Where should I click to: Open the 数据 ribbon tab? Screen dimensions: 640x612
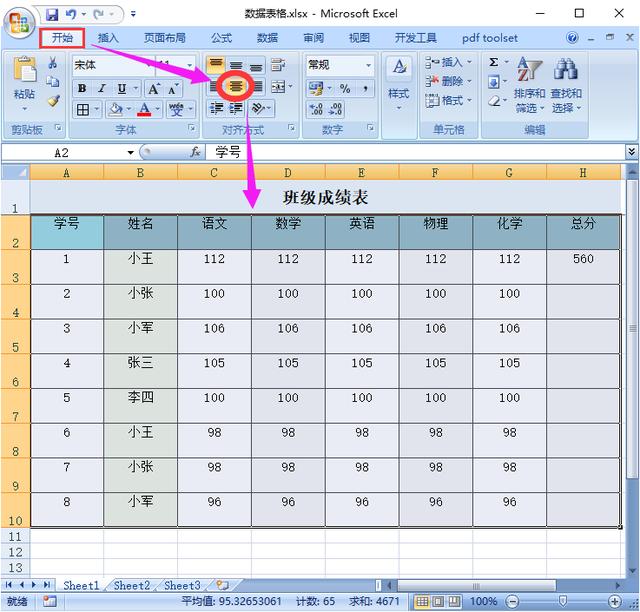[267, 38]
